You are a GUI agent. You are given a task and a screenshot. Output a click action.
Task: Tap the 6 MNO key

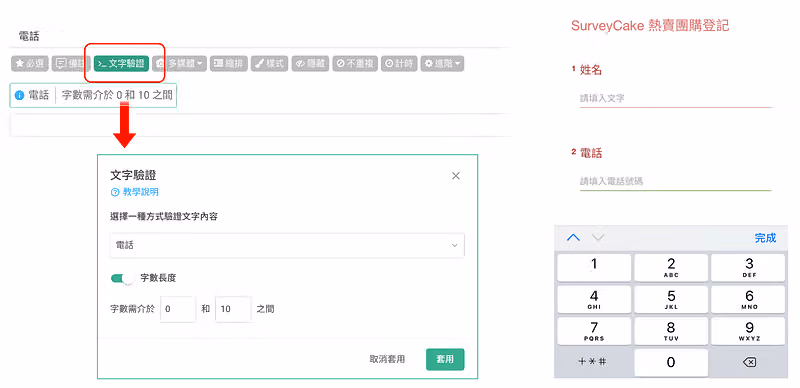coord(748,299)
